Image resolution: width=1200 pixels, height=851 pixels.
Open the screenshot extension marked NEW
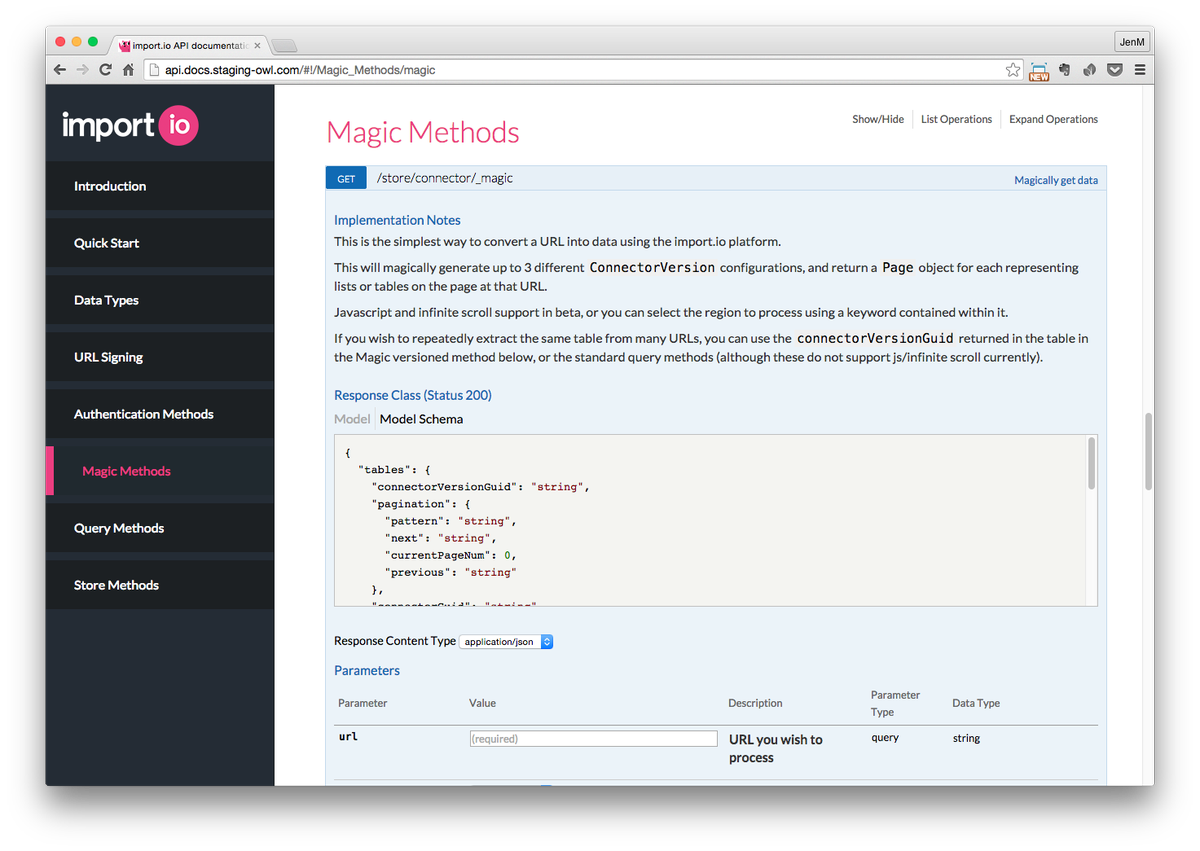pyautogui.click(x=1039, y=70)
